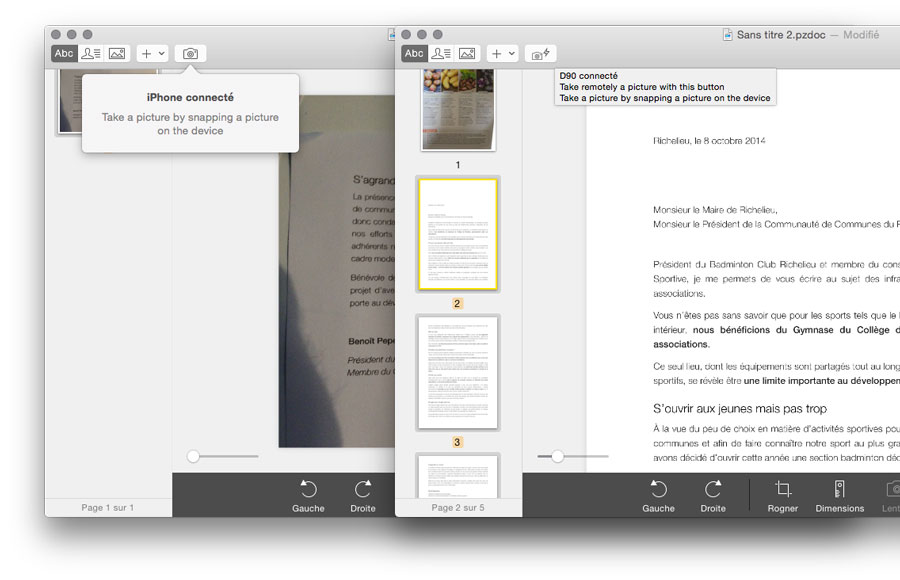Open the Dimensions tool
This screenshot has width=900, height=580.
point(840,496)
